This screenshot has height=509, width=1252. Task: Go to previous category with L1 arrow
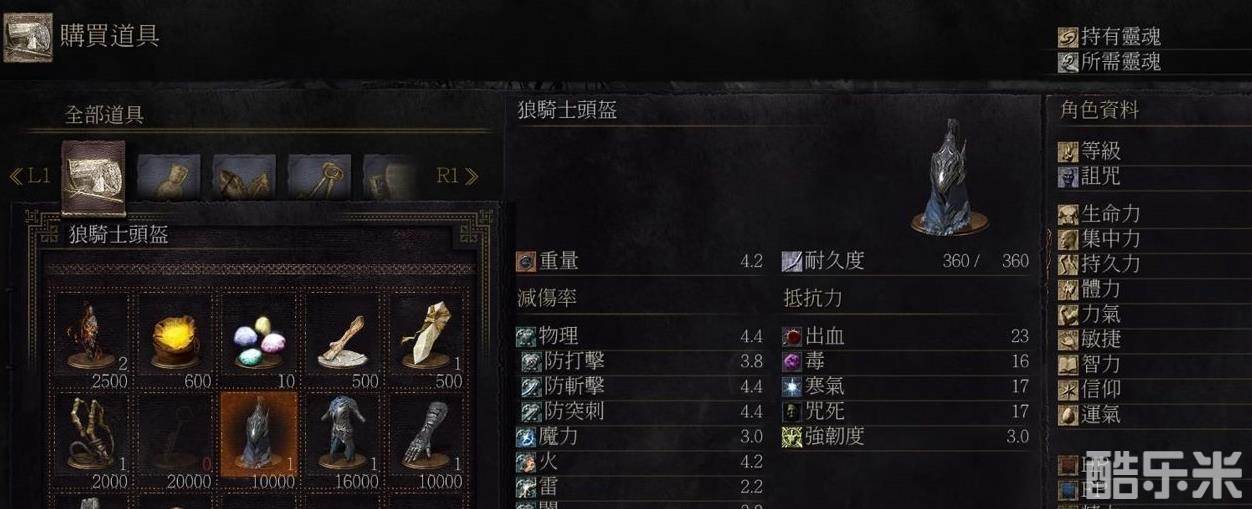[29, 176]
